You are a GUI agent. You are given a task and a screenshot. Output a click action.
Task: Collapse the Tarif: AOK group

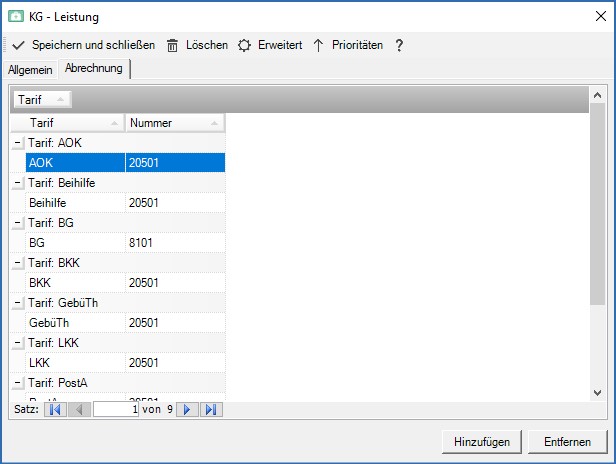tap(18, 142)
